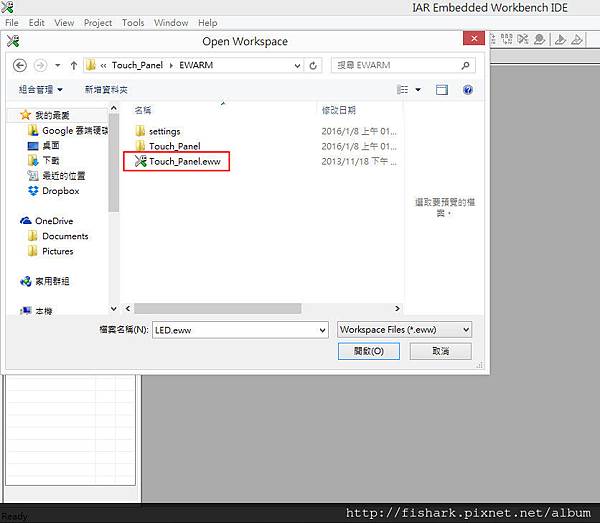Open the File menu
The image size is (600, 523).
(x=12, y=23)
